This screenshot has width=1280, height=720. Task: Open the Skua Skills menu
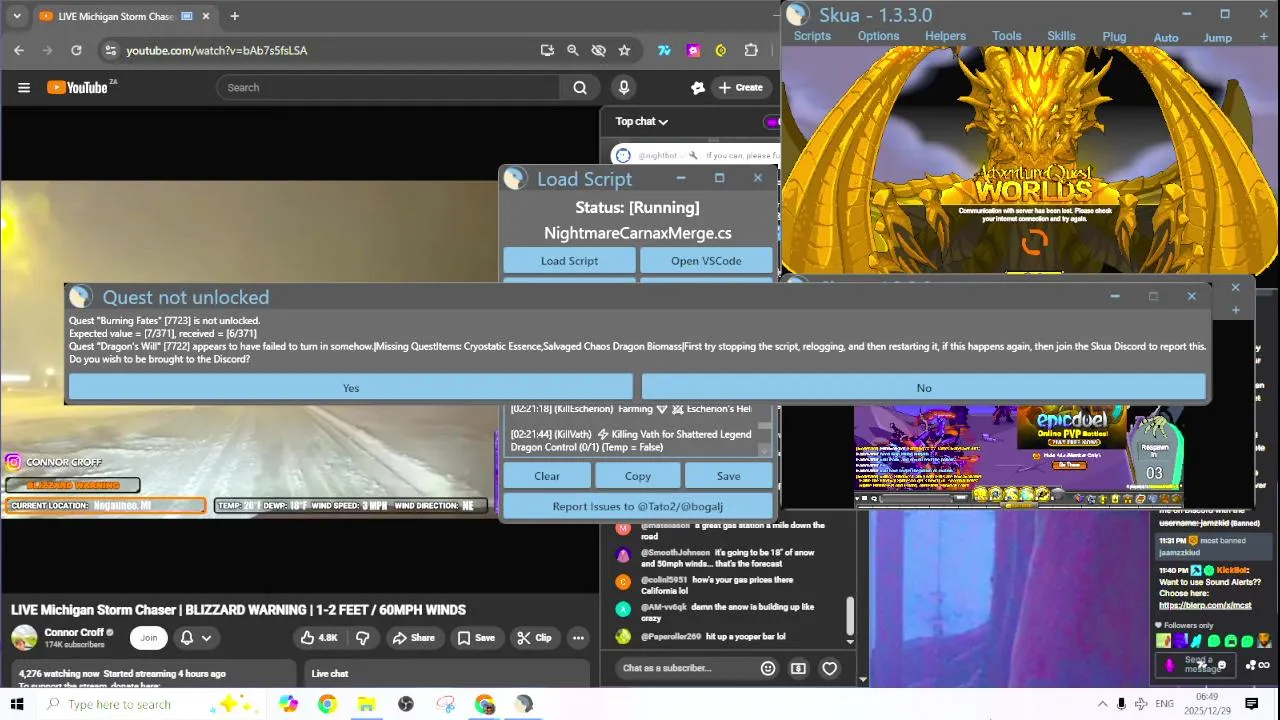[1061, 36]
